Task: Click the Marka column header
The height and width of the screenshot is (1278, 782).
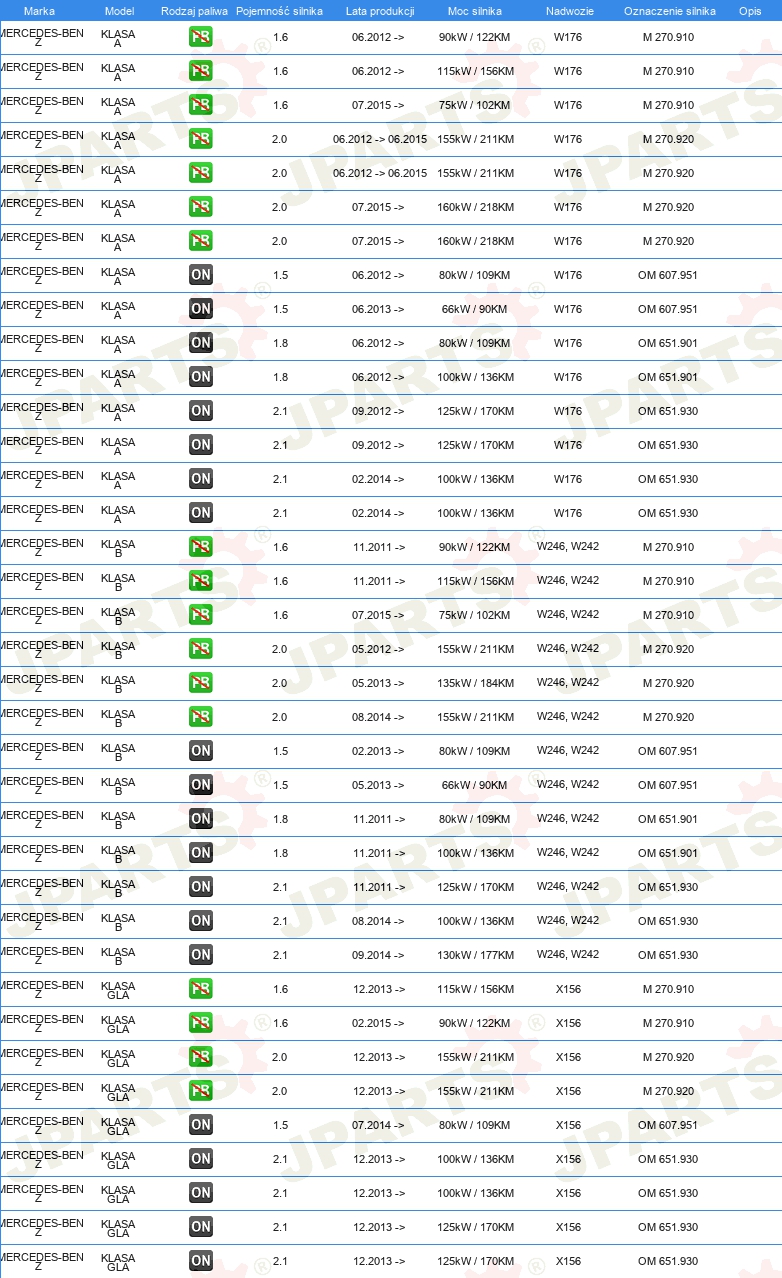Action: click(39, 11)
